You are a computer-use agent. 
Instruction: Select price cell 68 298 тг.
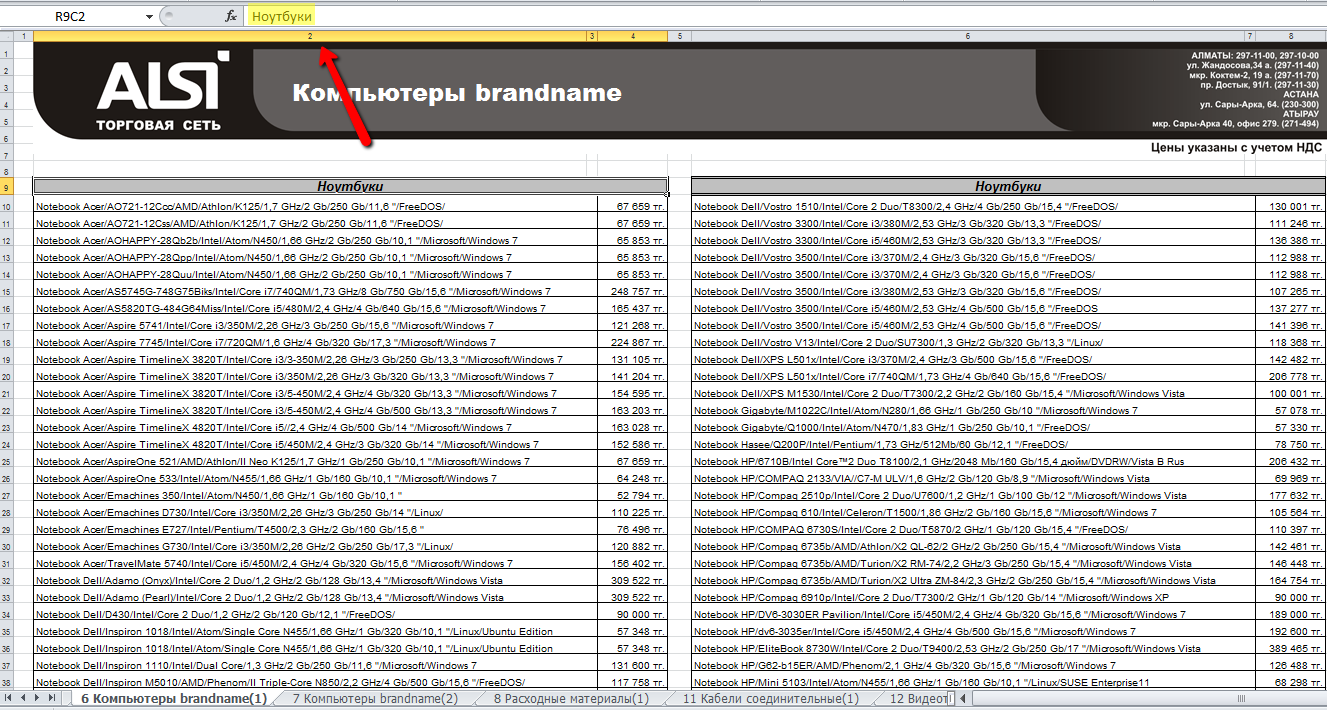(x=1290, y=682)
